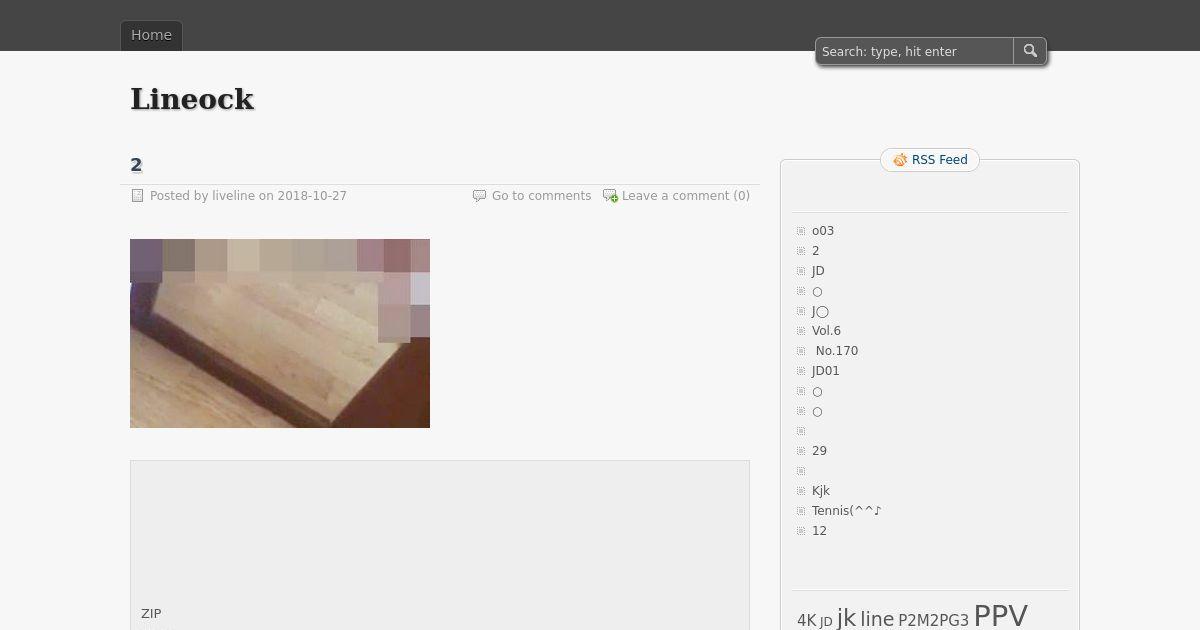
Task: Open recent post No.170
Action: tap(837, 351)
